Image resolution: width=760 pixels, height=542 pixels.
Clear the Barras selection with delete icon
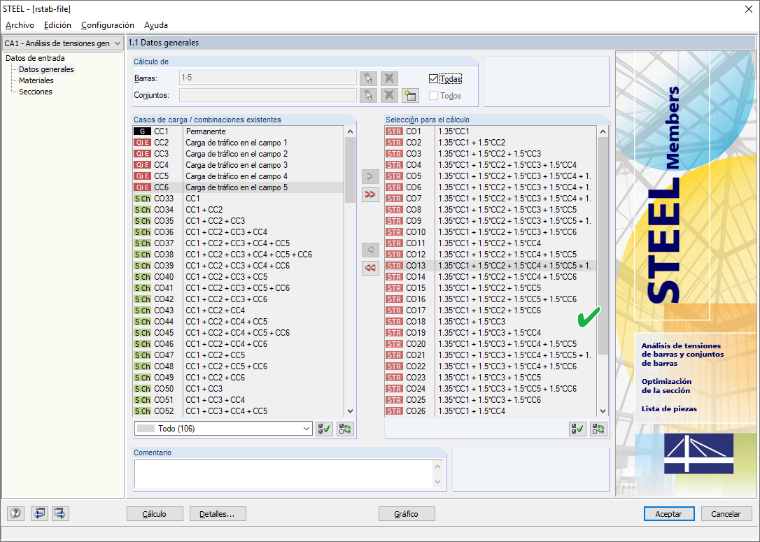(389, 78)
